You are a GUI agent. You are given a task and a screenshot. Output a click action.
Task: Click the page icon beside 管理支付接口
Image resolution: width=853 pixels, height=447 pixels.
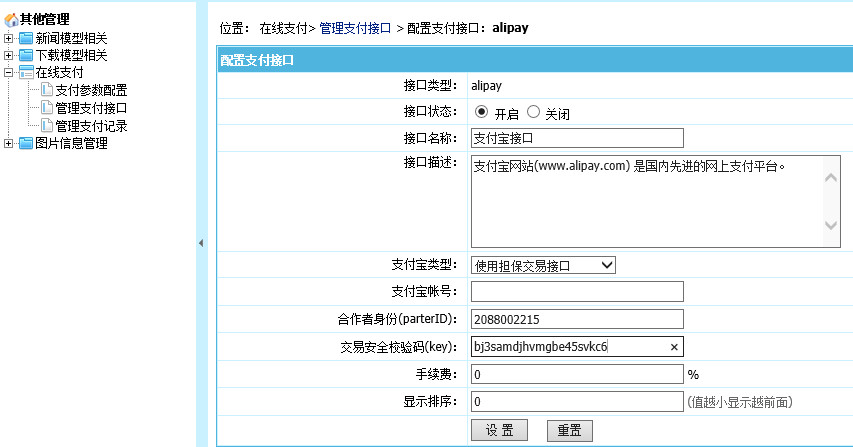tap(47, 108)
